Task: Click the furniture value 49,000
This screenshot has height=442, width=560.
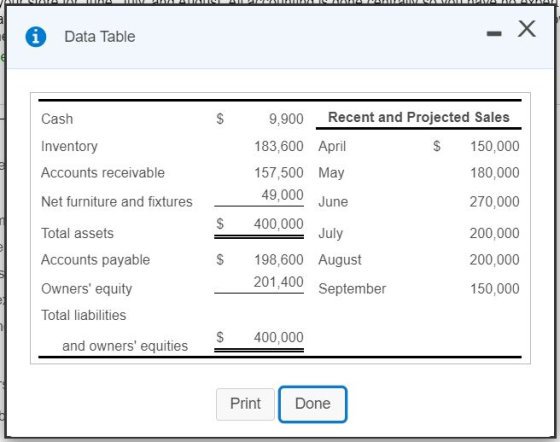Action: (x=282, y=195)
